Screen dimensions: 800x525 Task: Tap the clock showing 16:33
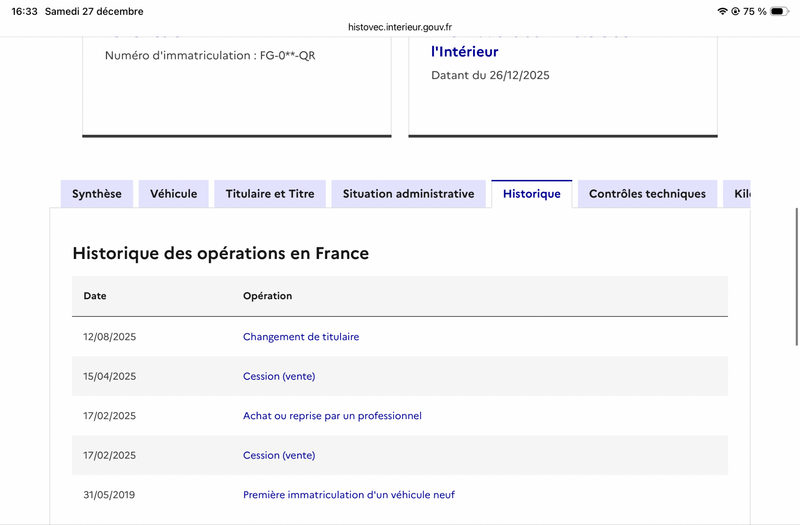point(24,11)
